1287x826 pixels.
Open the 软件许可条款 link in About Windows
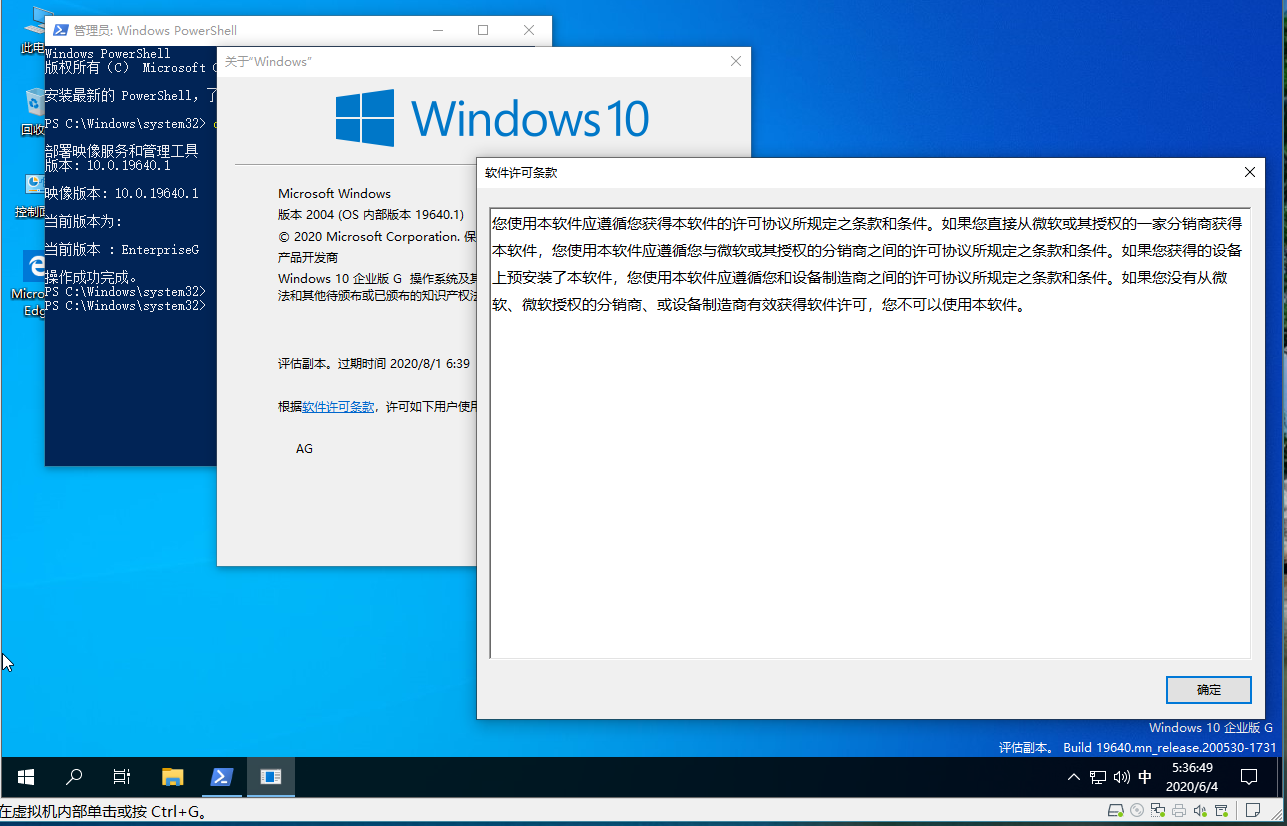[x=338, y=407]
